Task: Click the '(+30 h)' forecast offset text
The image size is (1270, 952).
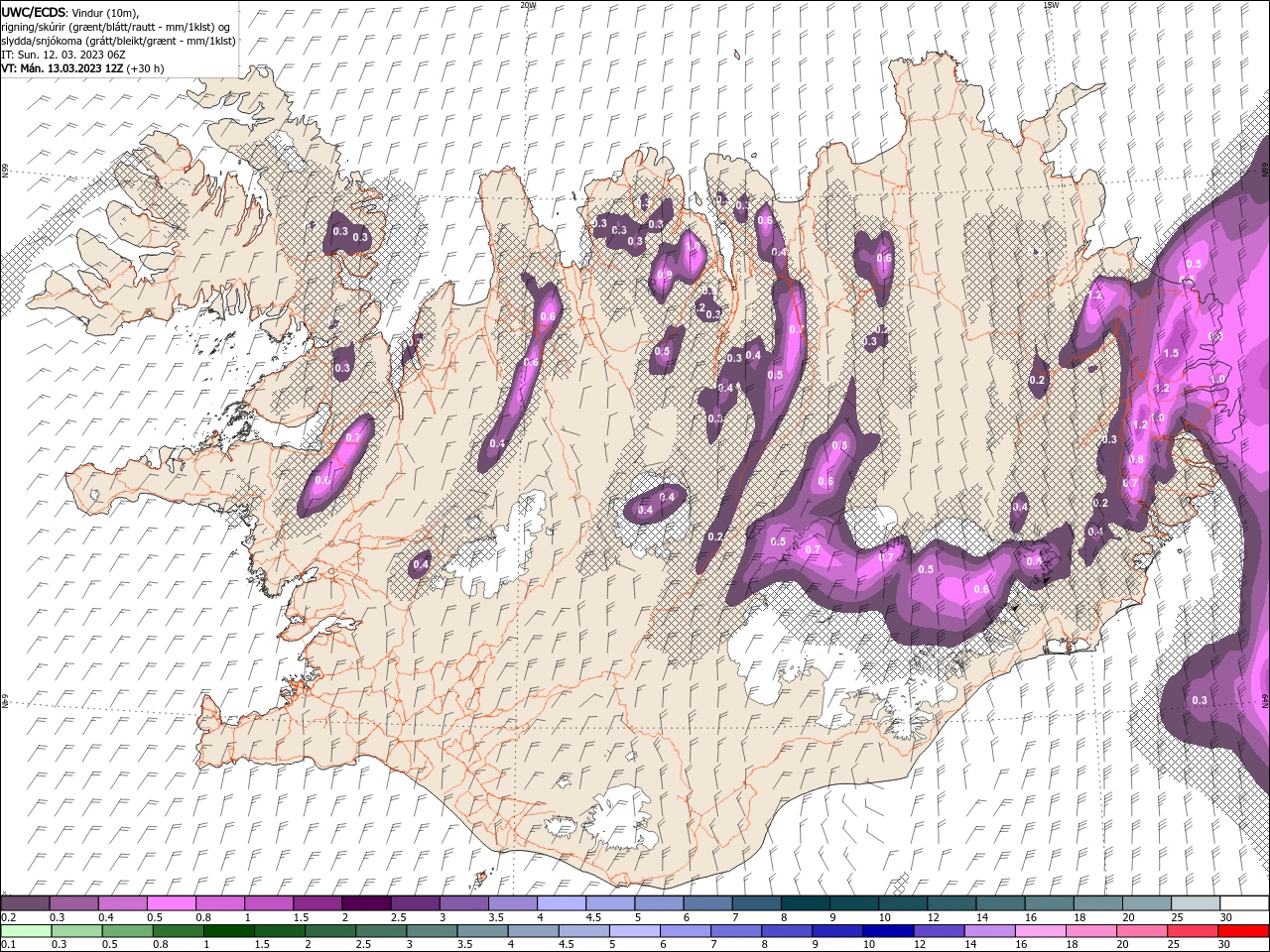Action: (x=146, y=68)
